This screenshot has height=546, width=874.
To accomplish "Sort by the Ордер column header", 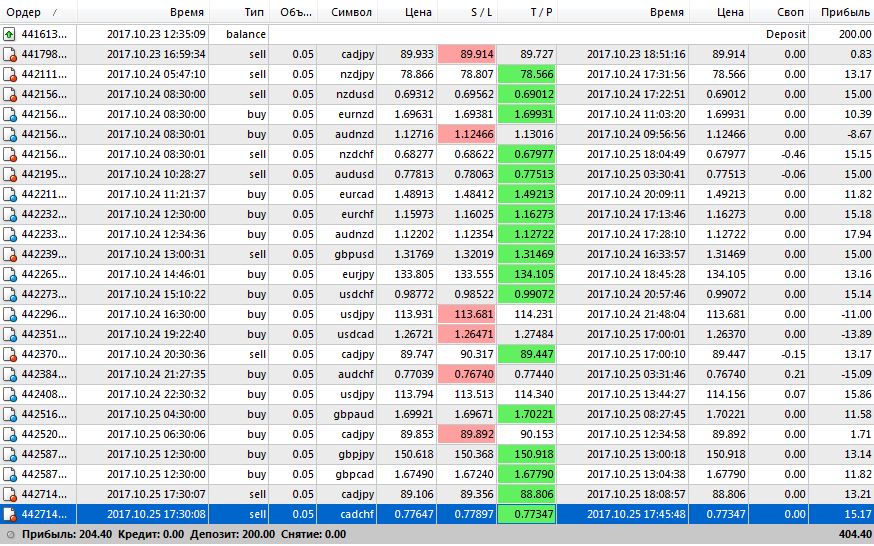I will pos(38,12).
